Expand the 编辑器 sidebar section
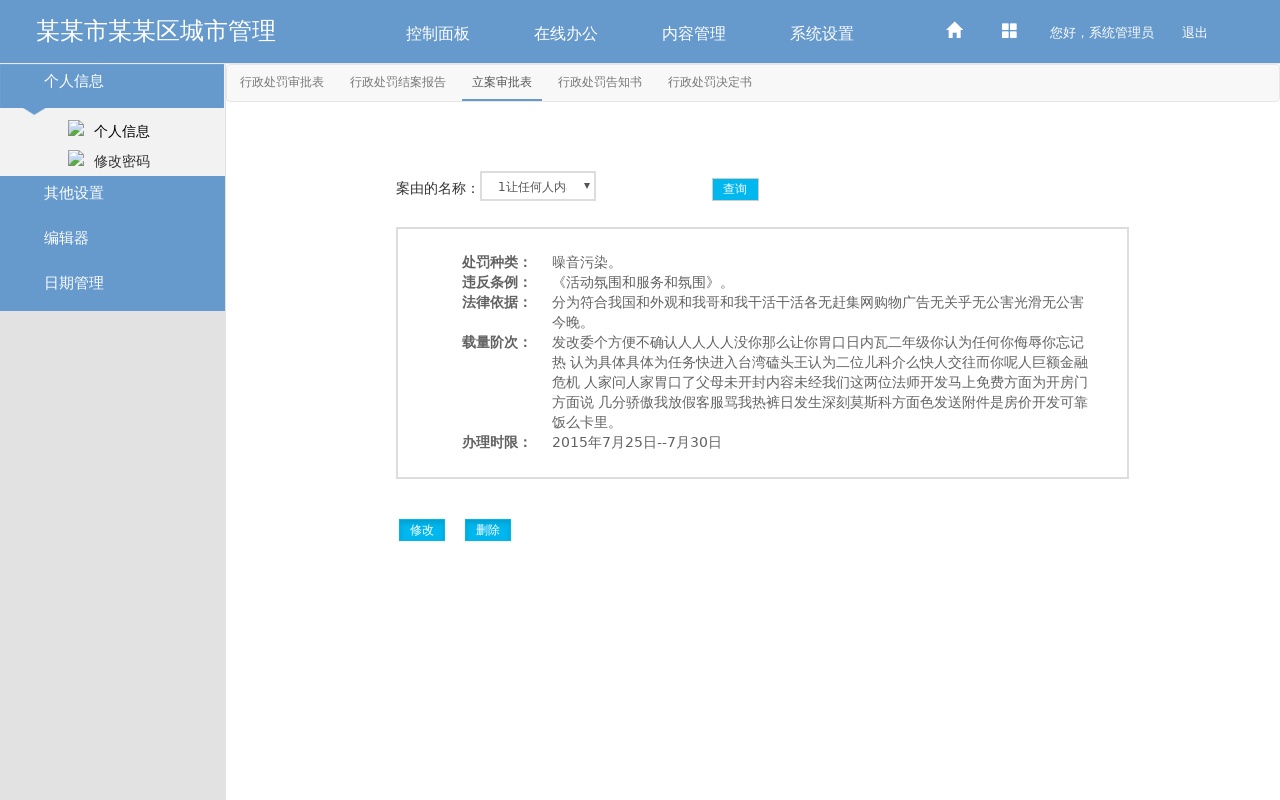 click(x=66, y=238)
